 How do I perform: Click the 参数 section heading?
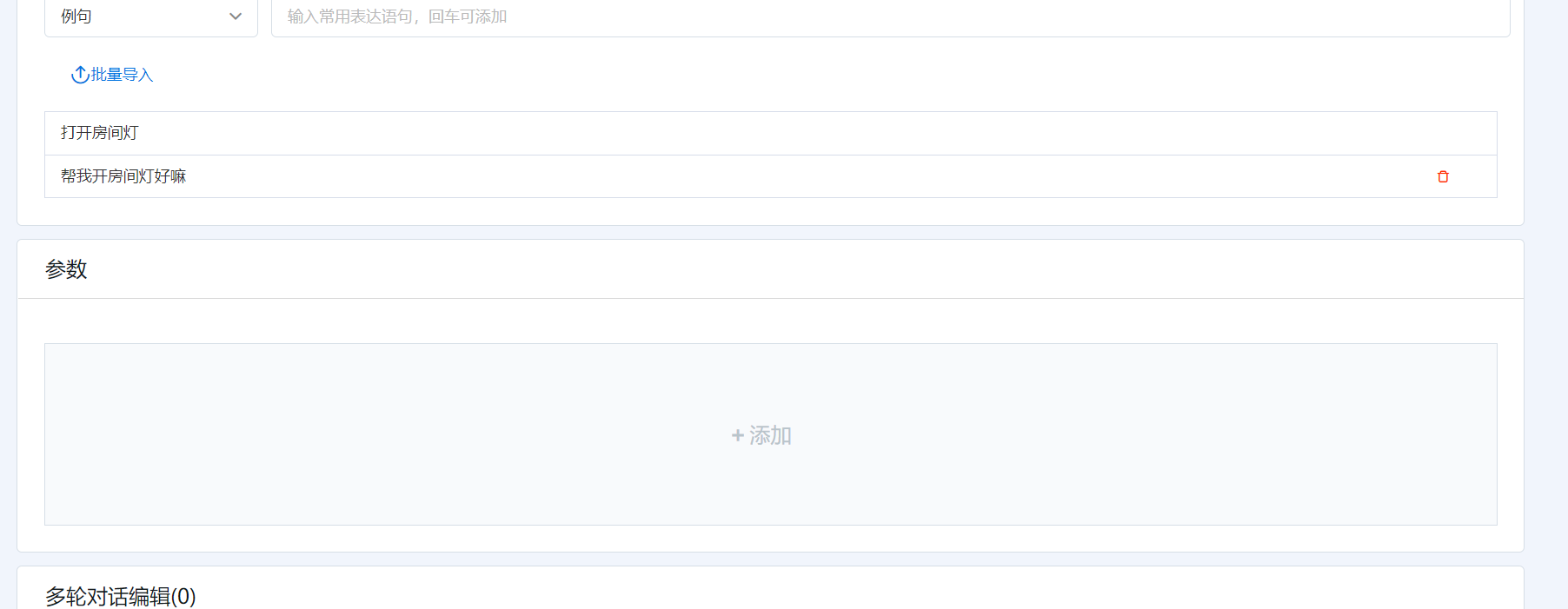(66, 269)
